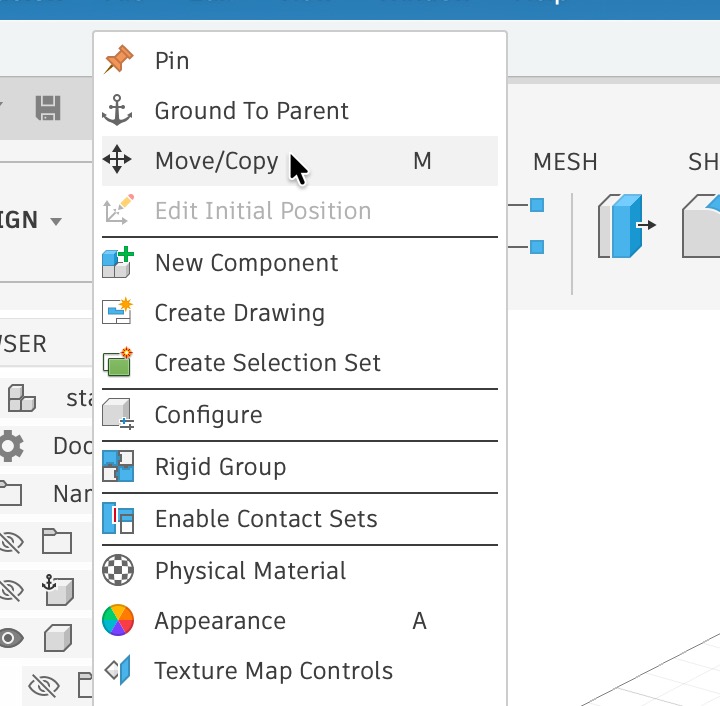Choose Move/Copy from the context menu
The image size is (720, 706).
216,161
